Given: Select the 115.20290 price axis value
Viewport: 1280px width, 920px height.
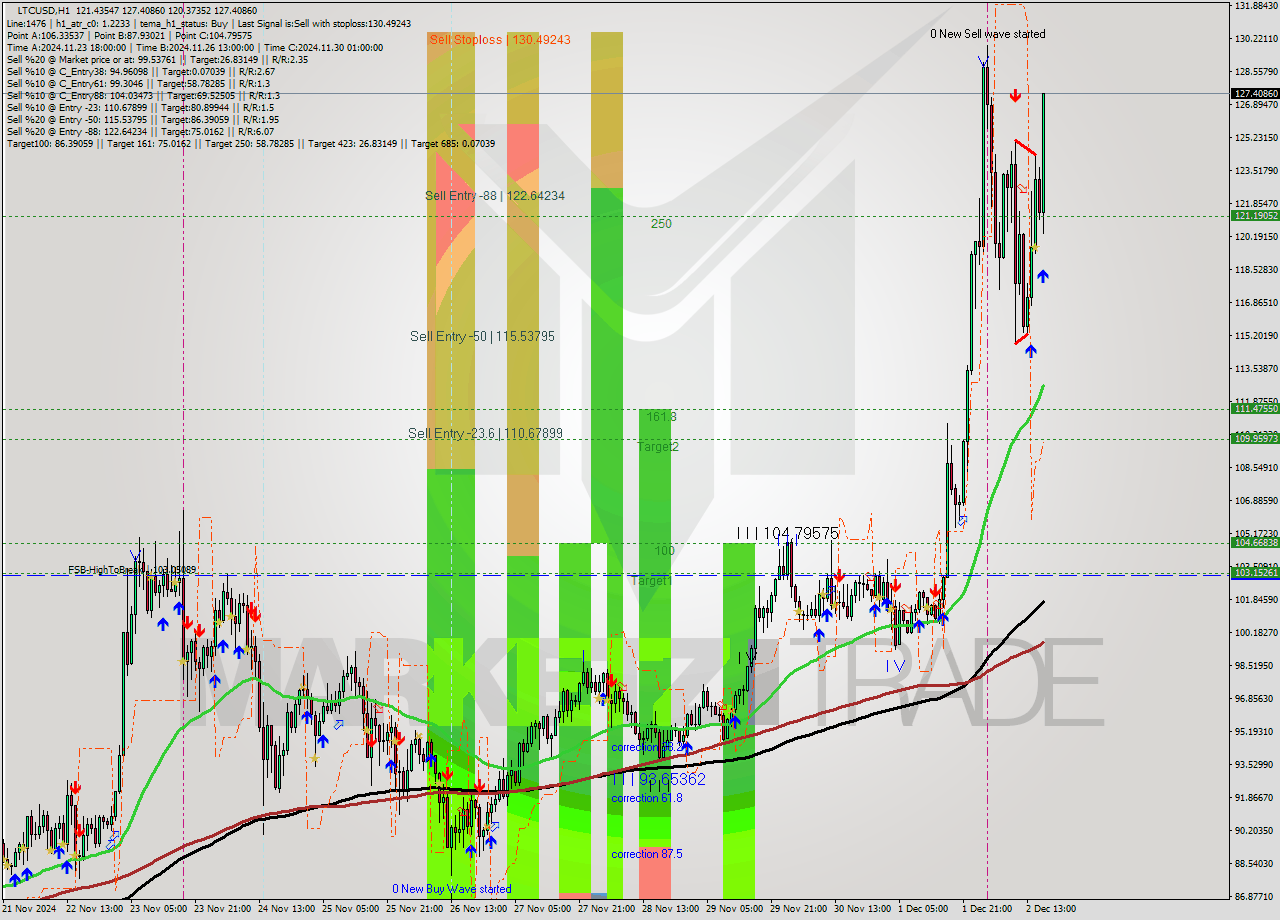Looking at the screenshot, I should [1256, 336].
